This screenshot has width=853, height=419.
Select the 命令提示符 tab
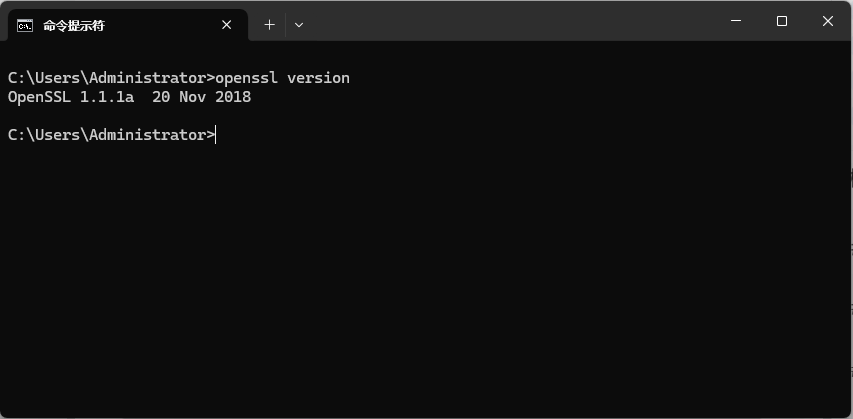click(125, 25)
